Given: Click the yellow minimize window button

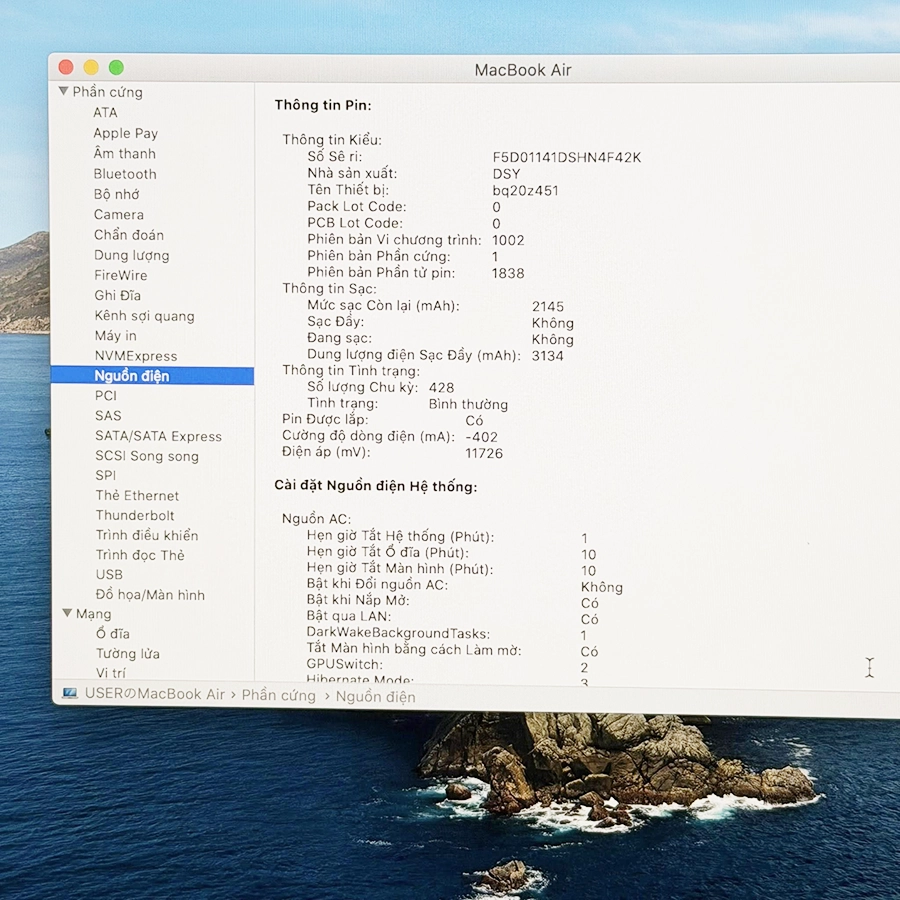Looking at the screenshot, I should click(91, 68).
